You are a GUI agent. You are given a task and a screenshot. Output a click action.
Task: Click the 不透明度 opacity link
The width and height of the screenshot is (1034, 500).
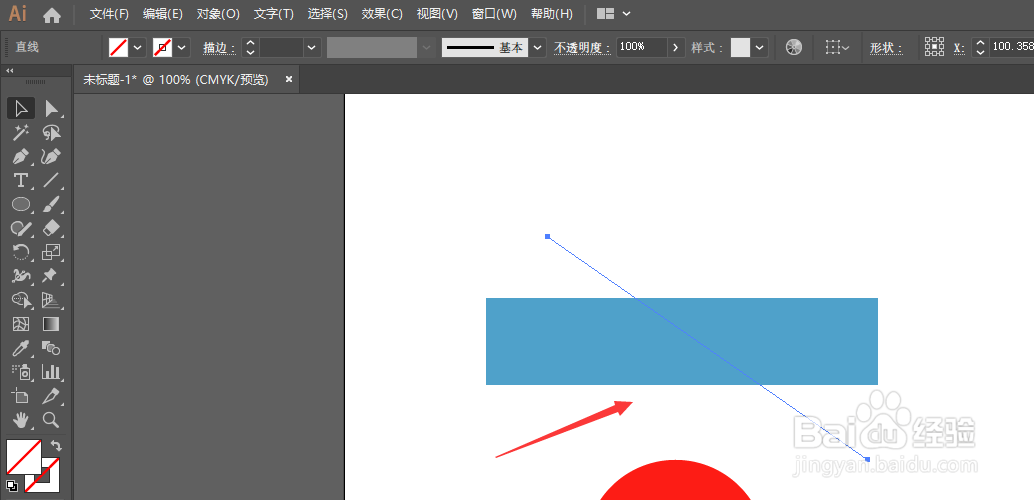[582, 47]
